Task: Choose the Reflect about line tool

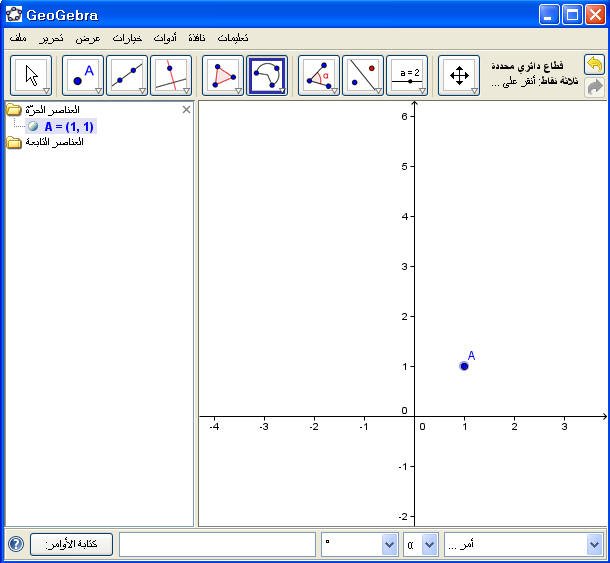Action: [363, 76]
